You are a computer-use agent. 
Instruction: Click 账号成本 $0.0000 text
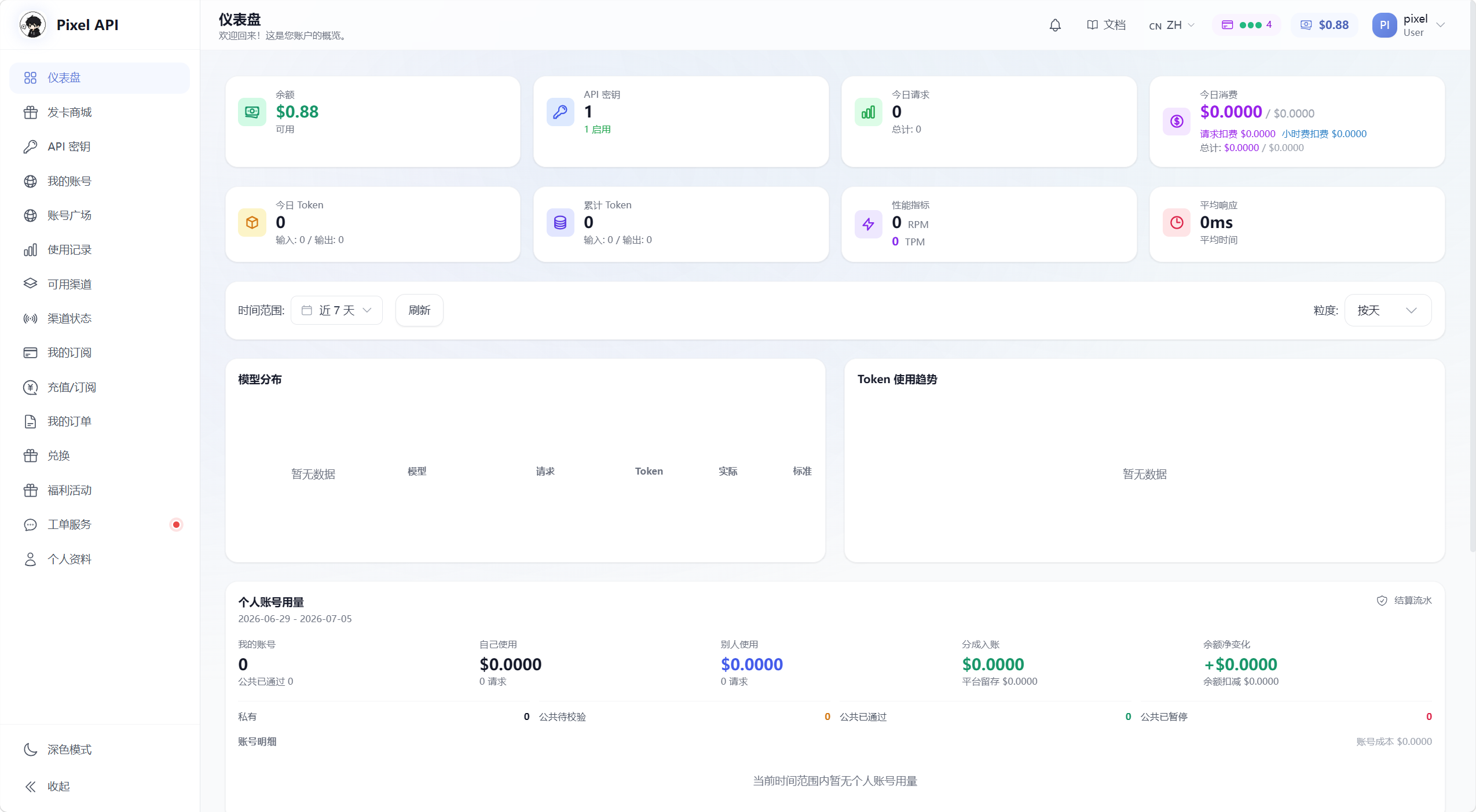(1394, 741)
